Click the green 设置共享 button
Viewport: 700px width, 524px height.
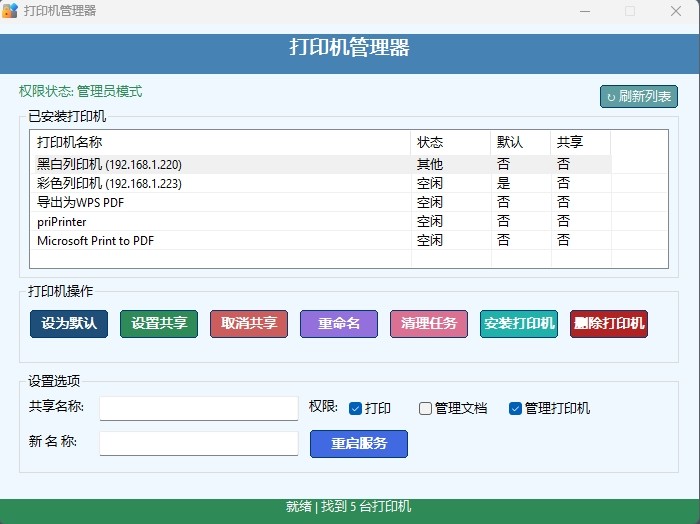(159, 324)
